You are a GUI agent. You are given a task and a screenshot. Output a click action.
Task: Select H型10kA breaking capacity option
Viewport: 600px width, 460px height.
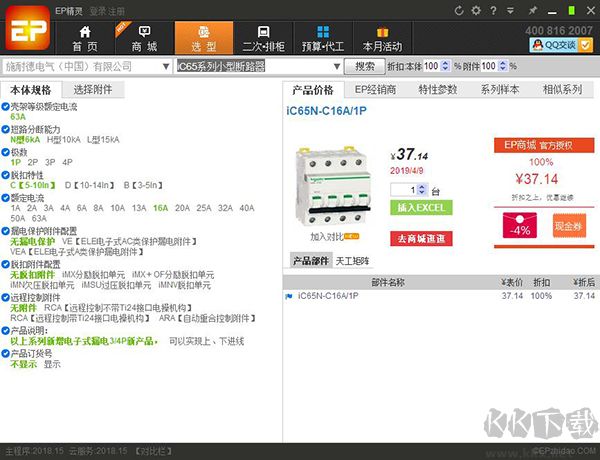[62, 140]
